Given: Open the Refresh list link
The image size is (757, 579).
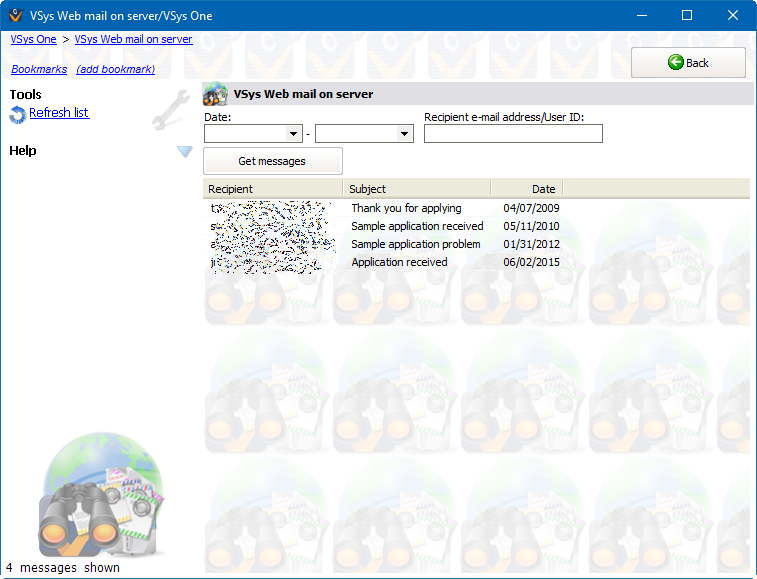Looking at the screenshot, I should (59, 113).
